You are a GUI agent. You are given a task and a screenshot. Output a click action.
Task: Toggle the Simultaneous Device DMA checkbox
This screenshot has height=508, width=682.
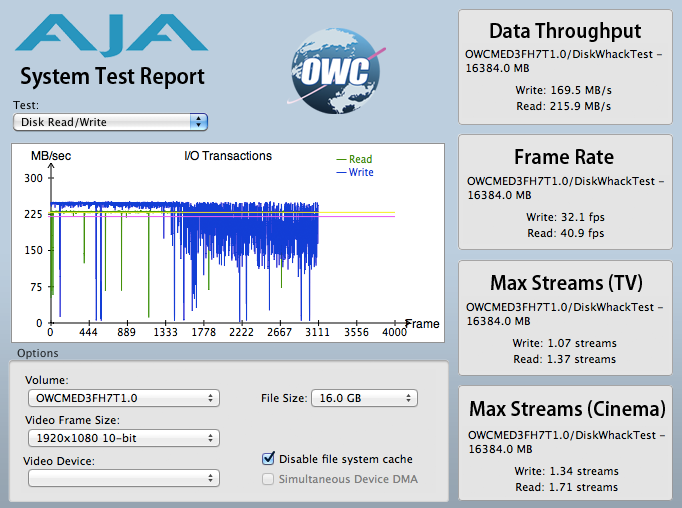(x=268, y=479)
